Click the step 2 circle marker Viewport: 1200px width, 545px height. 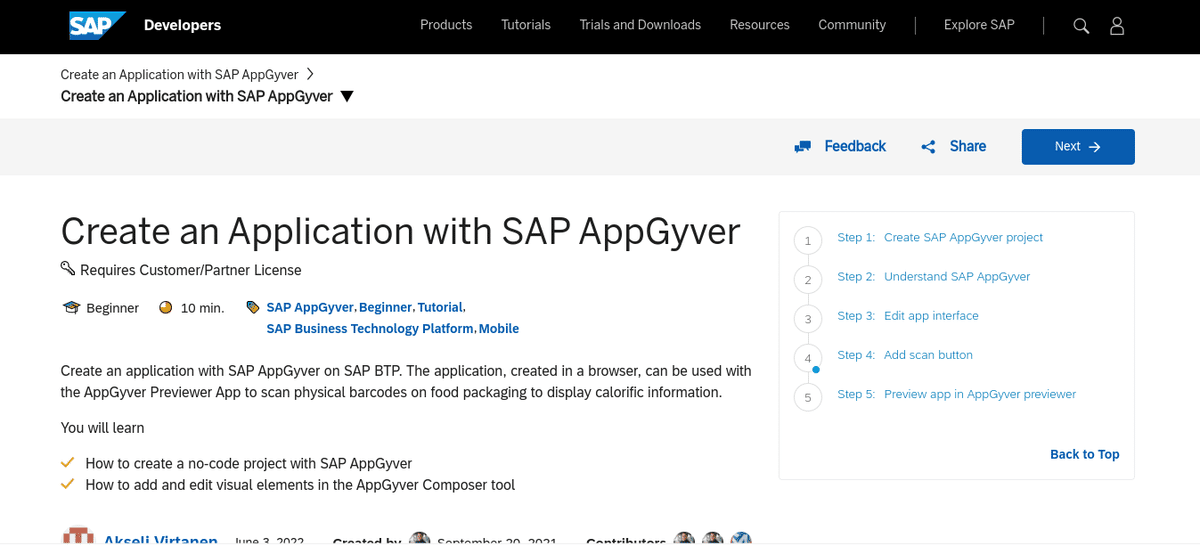point(808,280)
